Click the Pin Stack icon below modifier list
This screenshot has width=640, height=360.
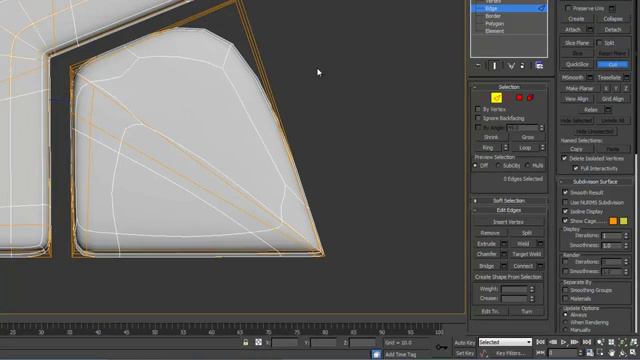coord(478,66)
